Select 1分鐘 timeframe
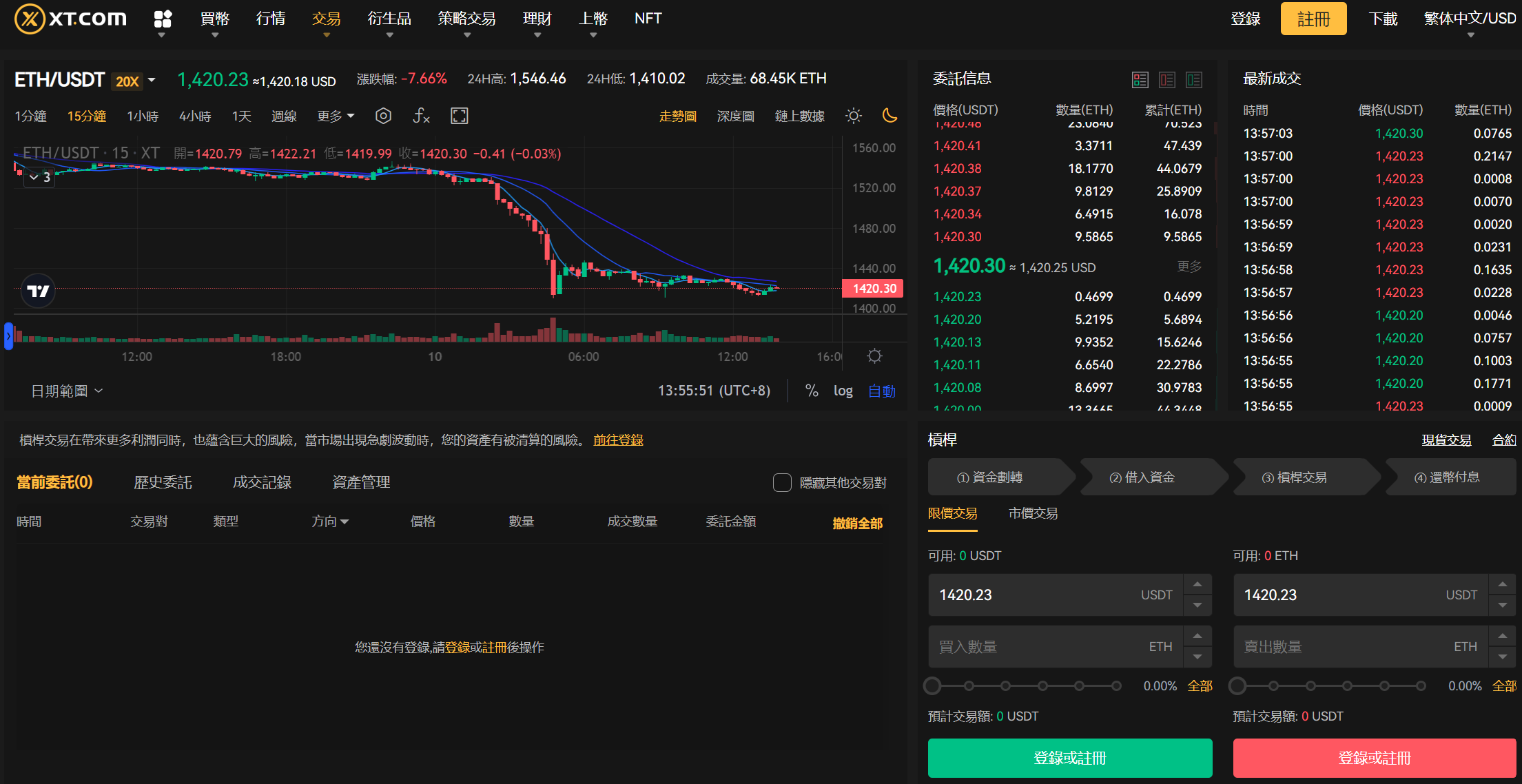 tap(31, 116)
